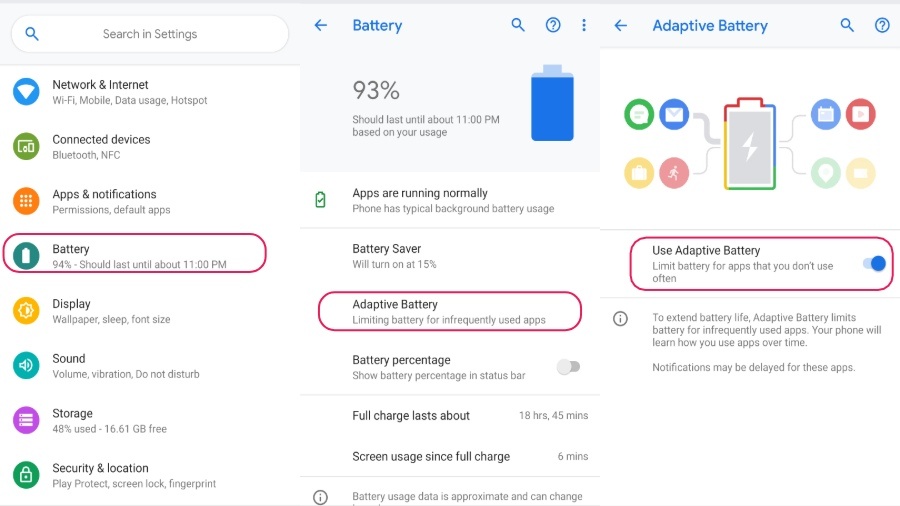Screen dimensions: 900x506
Task: Click the search icon in Battery header
Action: pyautogui.click(x=518, y=26)
